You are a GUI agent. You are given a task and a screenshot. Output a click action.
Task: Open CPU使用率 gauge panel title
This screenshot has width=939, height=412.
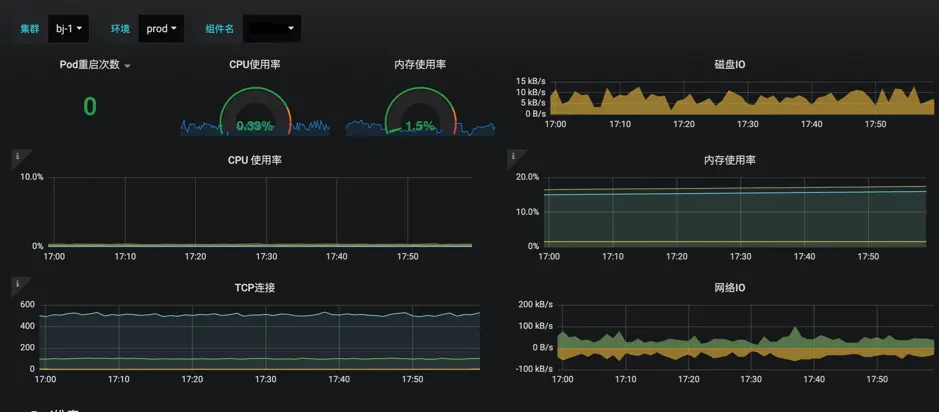tap(255, 65)
